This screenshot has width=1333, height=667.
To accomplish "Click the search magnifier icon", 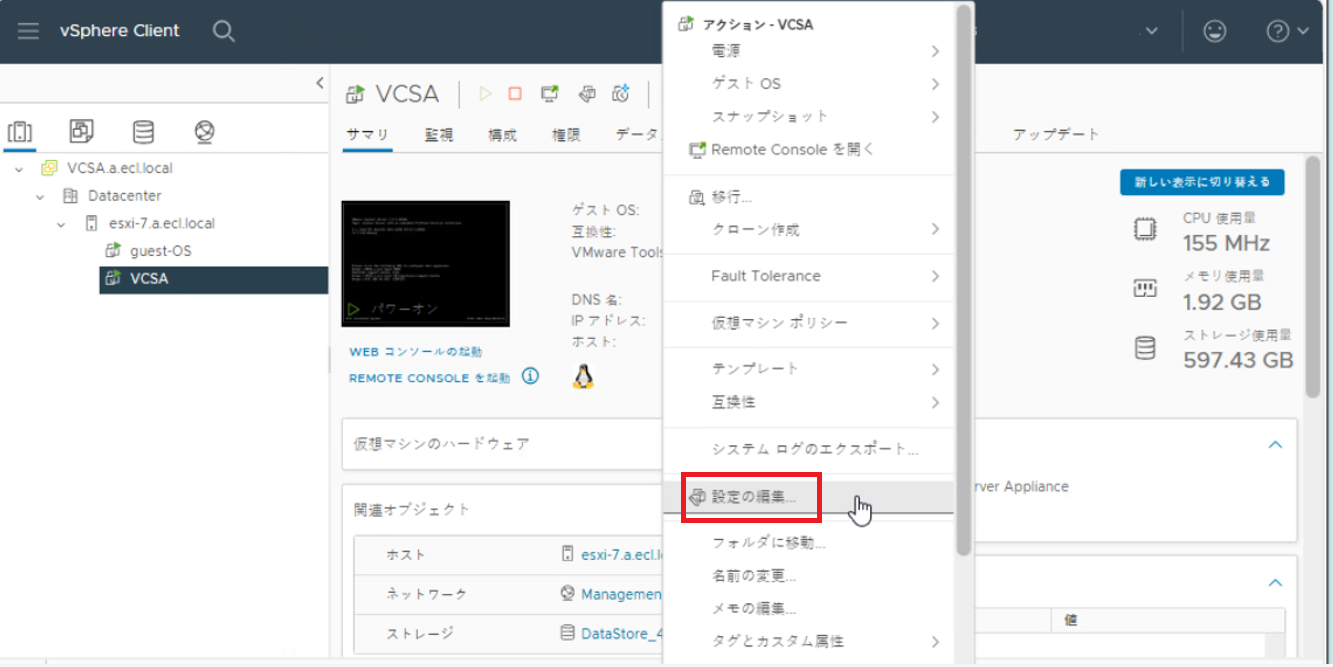I will (x=224, y=31).
